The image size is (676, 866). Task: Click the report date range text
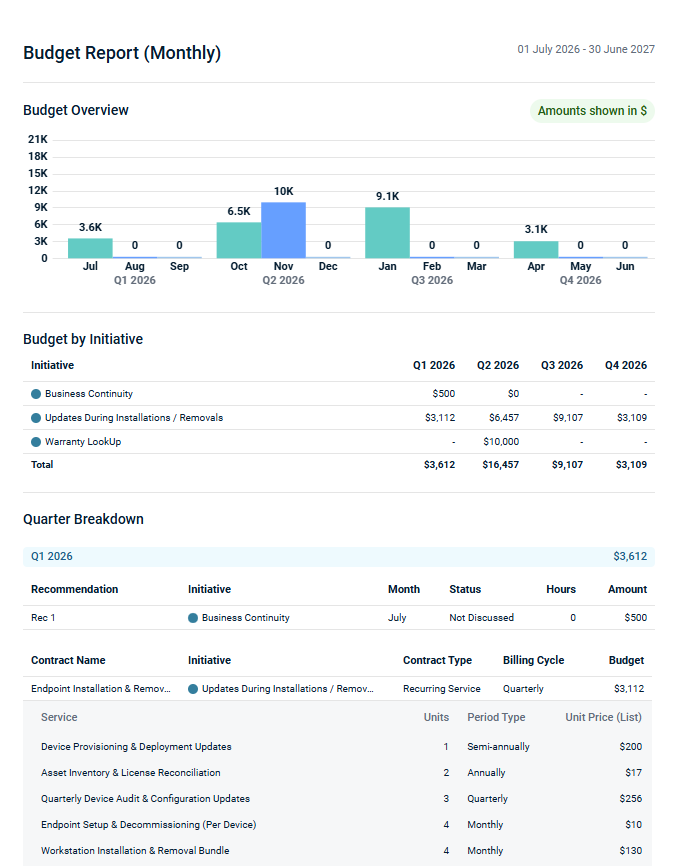click(x=586, y=49)
